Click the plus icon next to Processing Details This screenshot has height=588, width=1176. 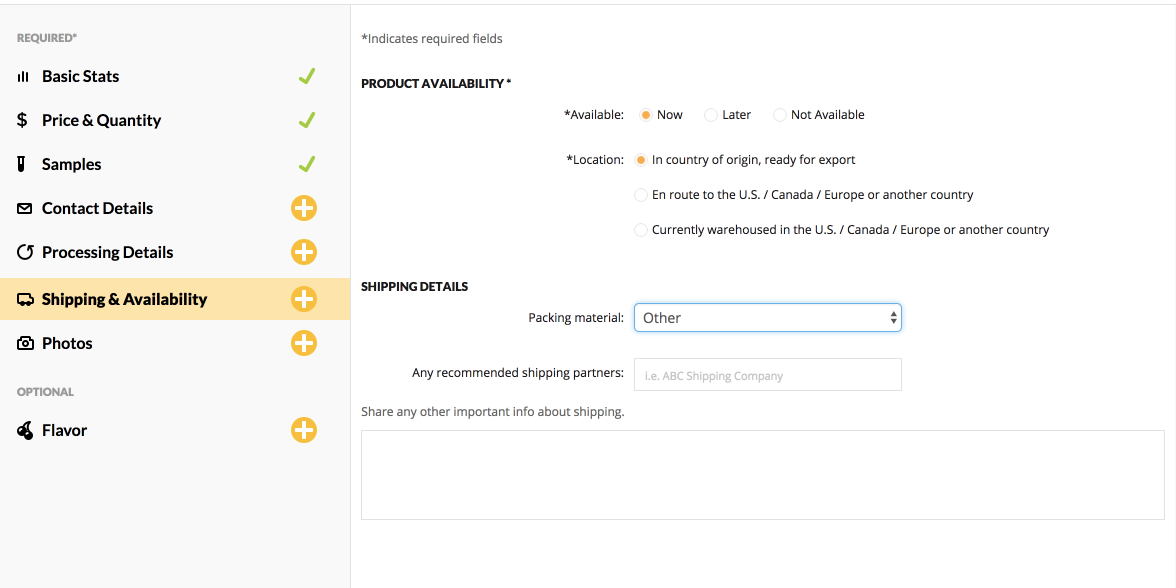(304, 252)
